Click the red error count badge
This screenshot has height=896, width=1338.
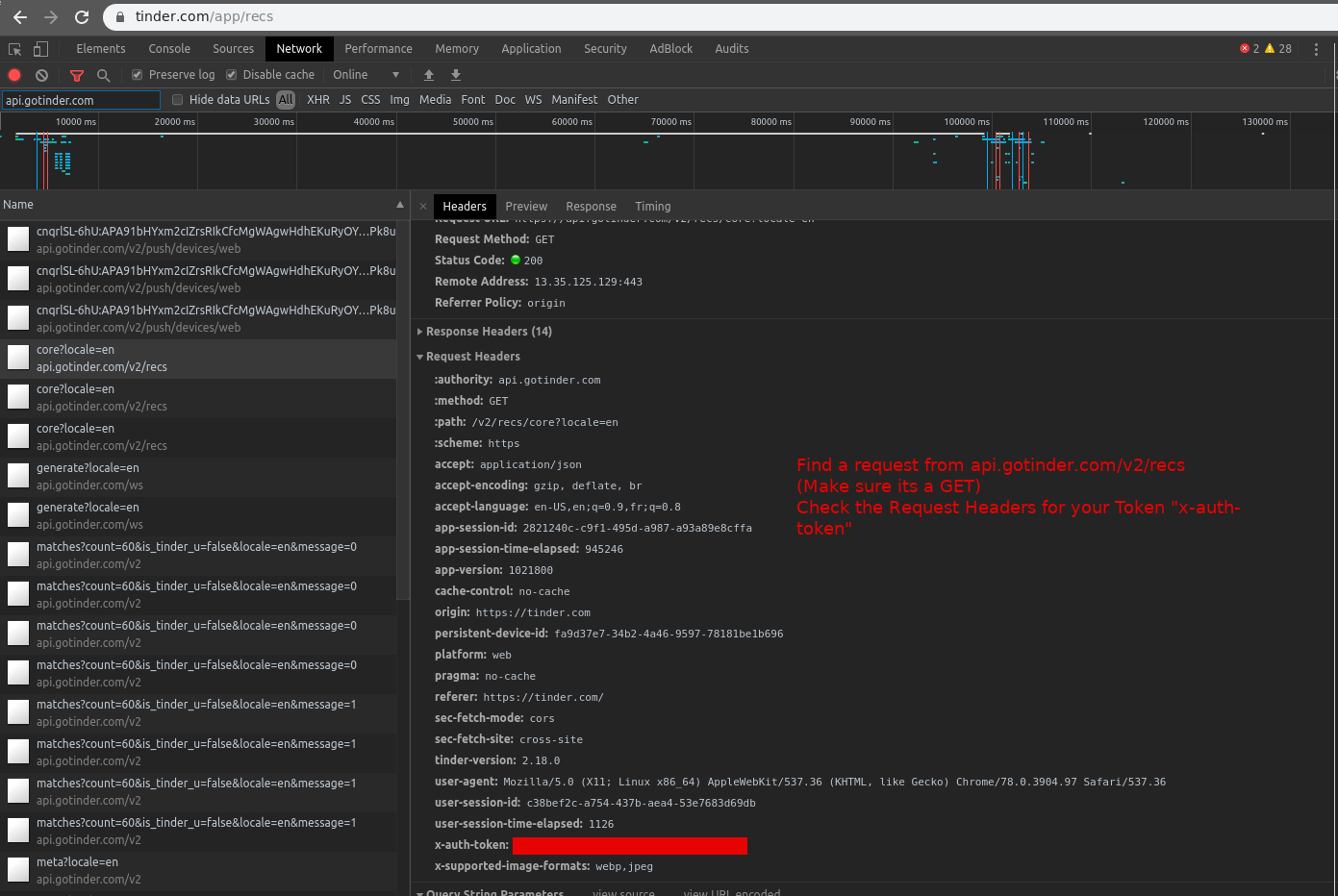(x=1250, y=49)
